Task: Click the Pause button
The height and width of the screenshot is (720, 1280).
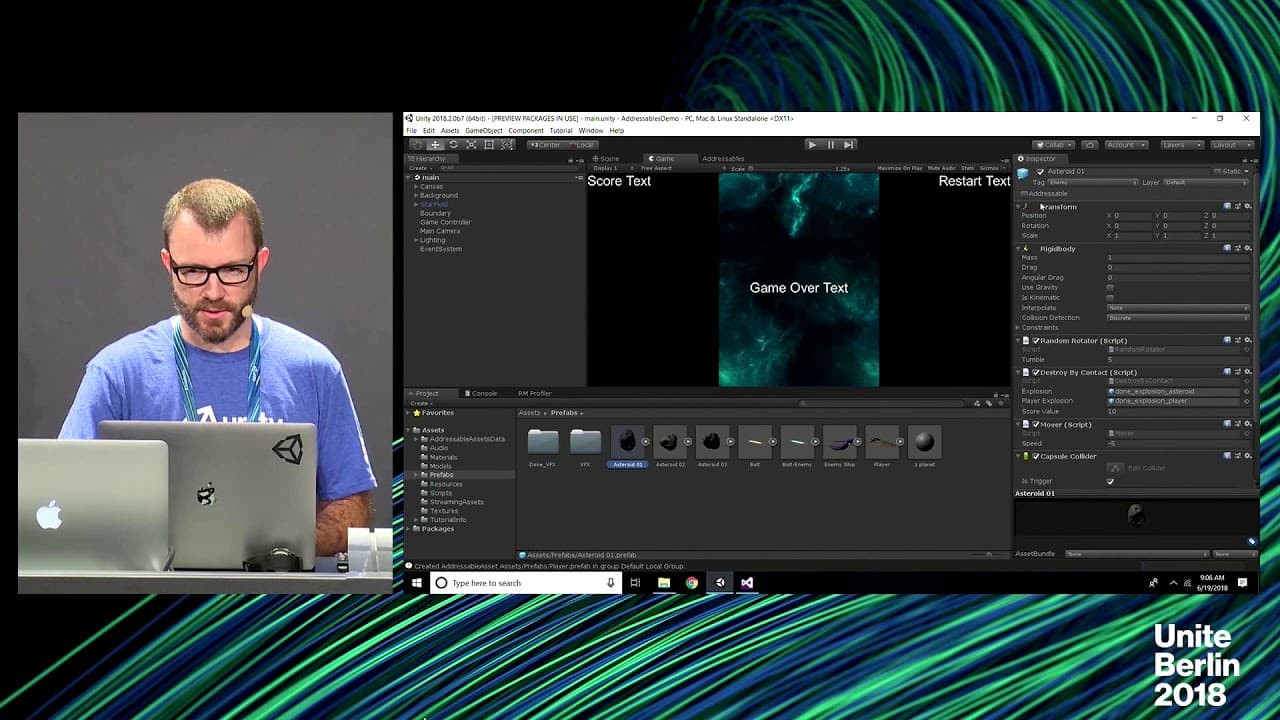Action: 830,145
